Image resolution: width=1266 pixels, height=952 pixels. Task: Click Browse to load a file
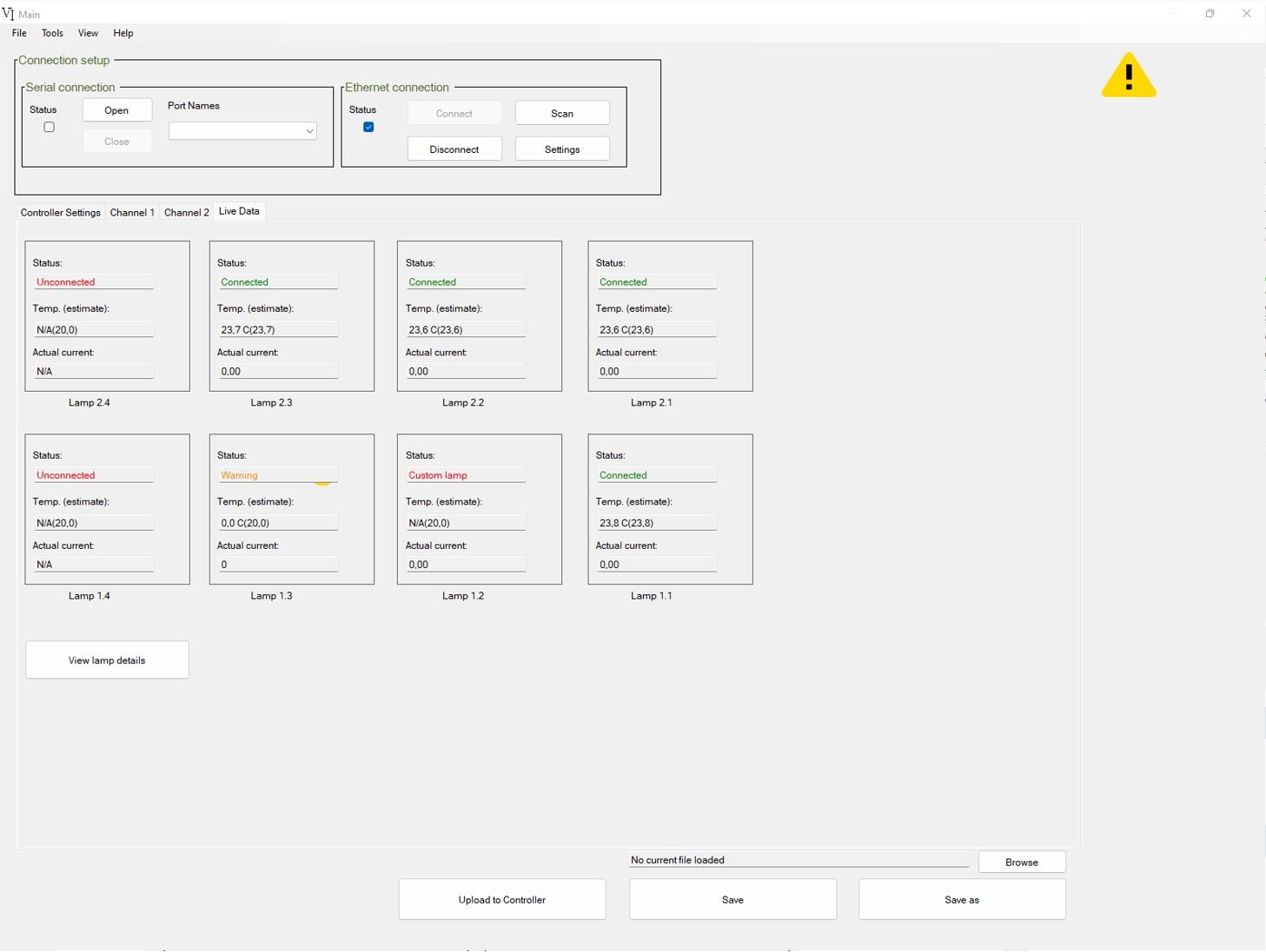point(1022,863)
